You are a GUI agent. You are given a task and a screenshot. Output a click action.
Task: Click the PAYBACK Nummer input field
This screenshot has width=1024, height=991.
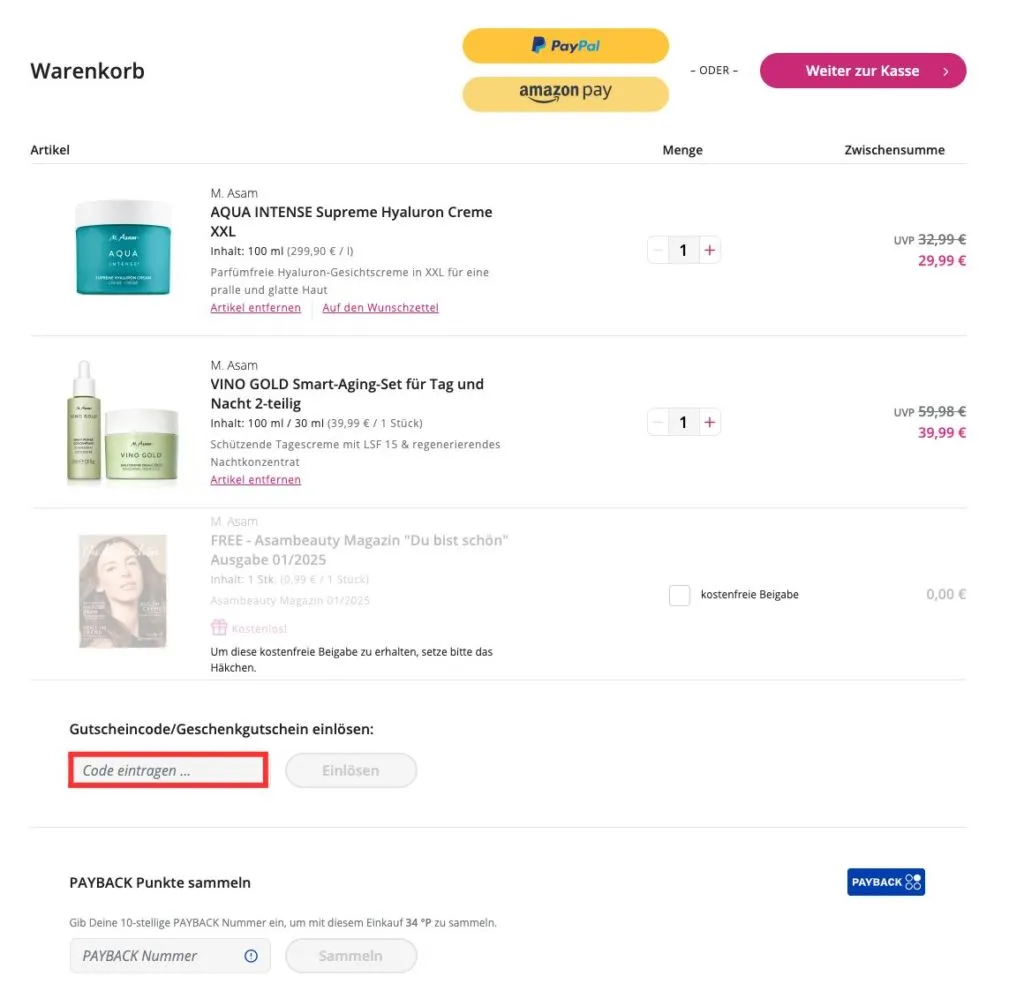[x=150, y=956]
